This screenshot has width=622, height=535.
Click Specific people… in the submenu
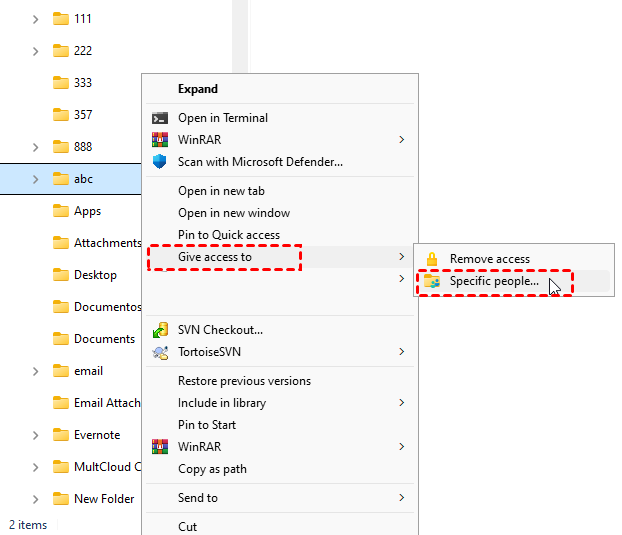[494, 282]
